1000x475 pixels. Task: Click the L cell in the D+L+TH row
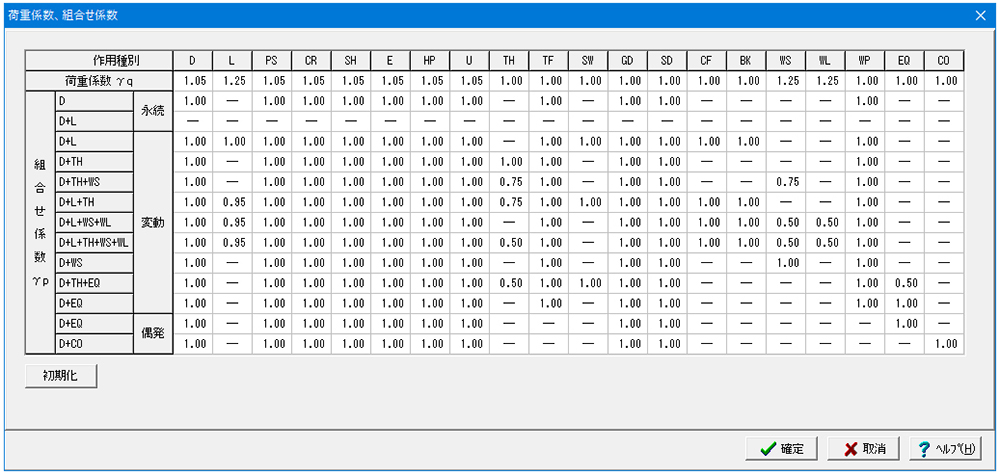tap(232, 202)
